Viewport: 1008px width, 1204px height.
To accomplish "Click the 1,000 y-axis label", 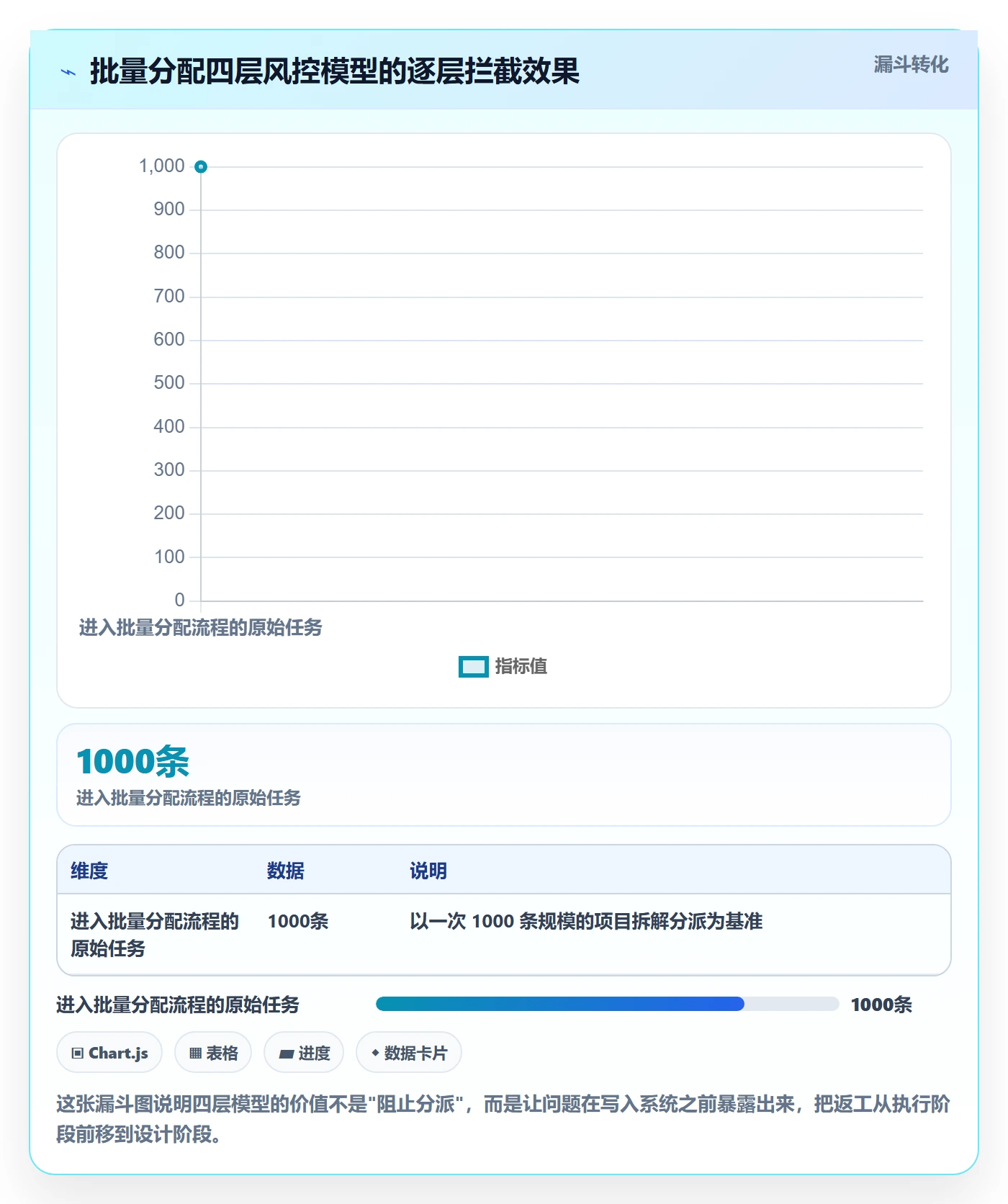I will (x=162, y=166).
